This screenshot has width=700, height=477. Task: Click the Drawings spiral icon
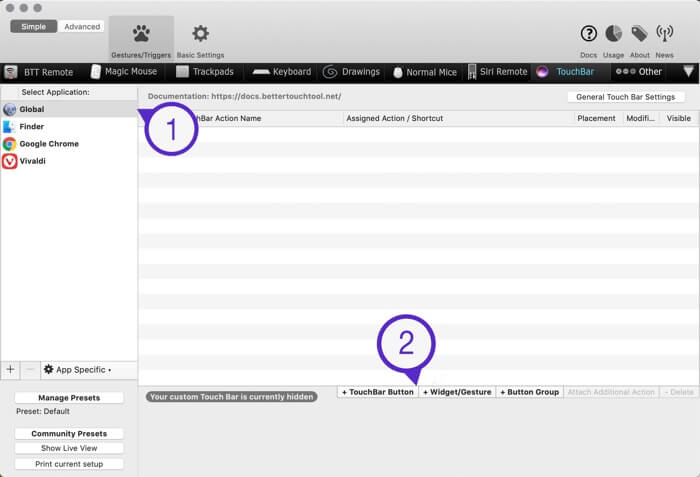click(330, 72)
